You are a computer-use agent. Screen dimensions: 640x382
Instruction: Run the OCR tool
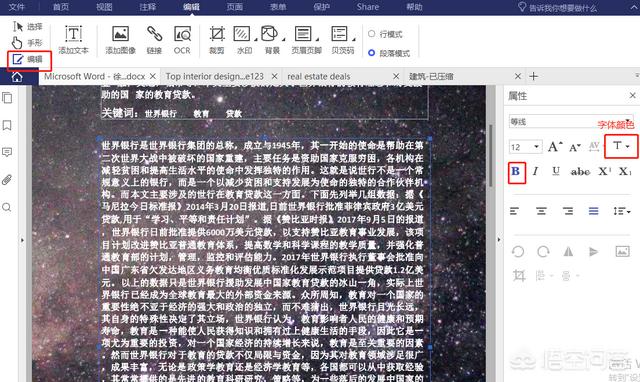pyautogui.click(x=182, y=40)
